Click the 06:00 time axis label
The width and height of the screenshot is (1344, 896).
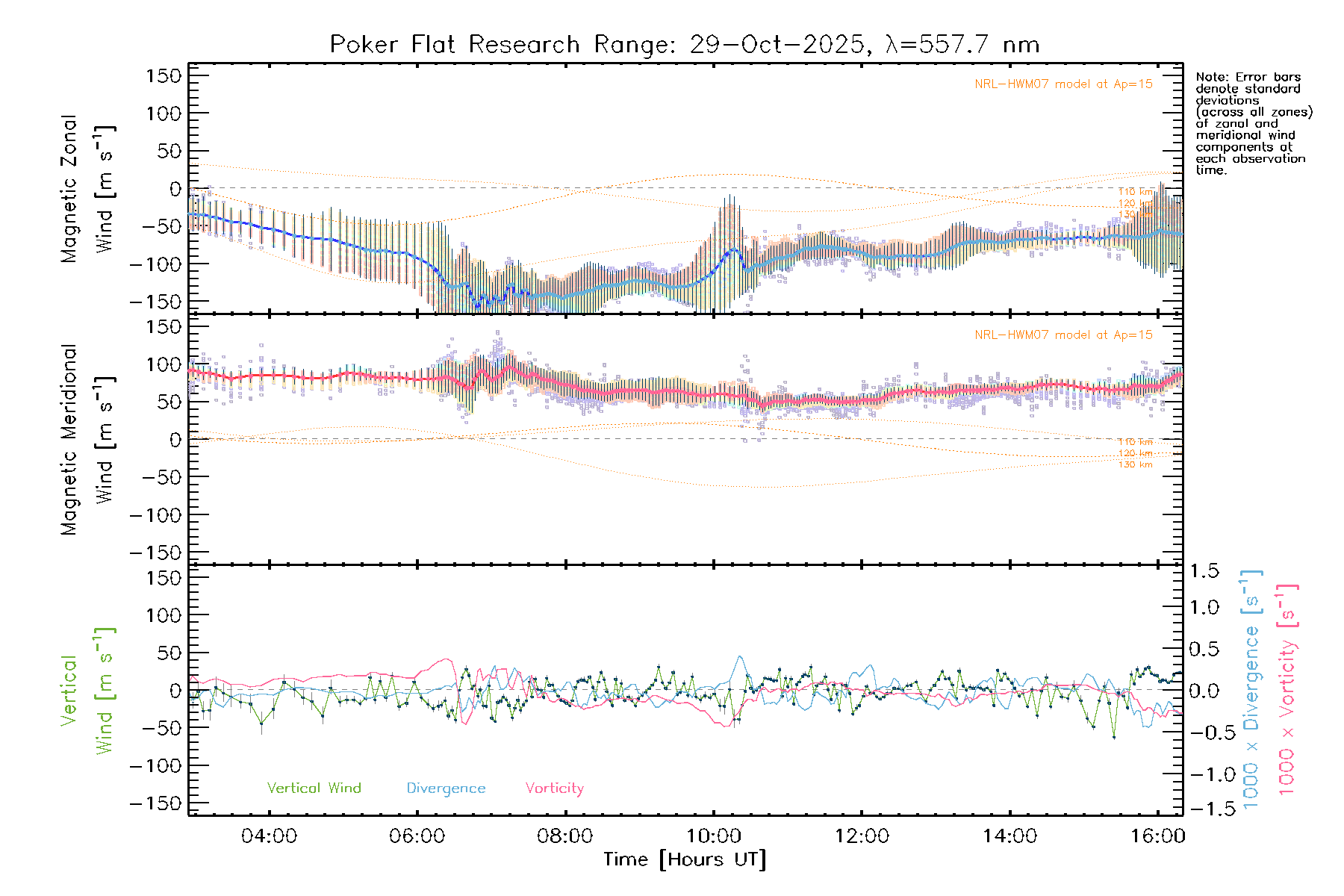click(x=417, y=836)
